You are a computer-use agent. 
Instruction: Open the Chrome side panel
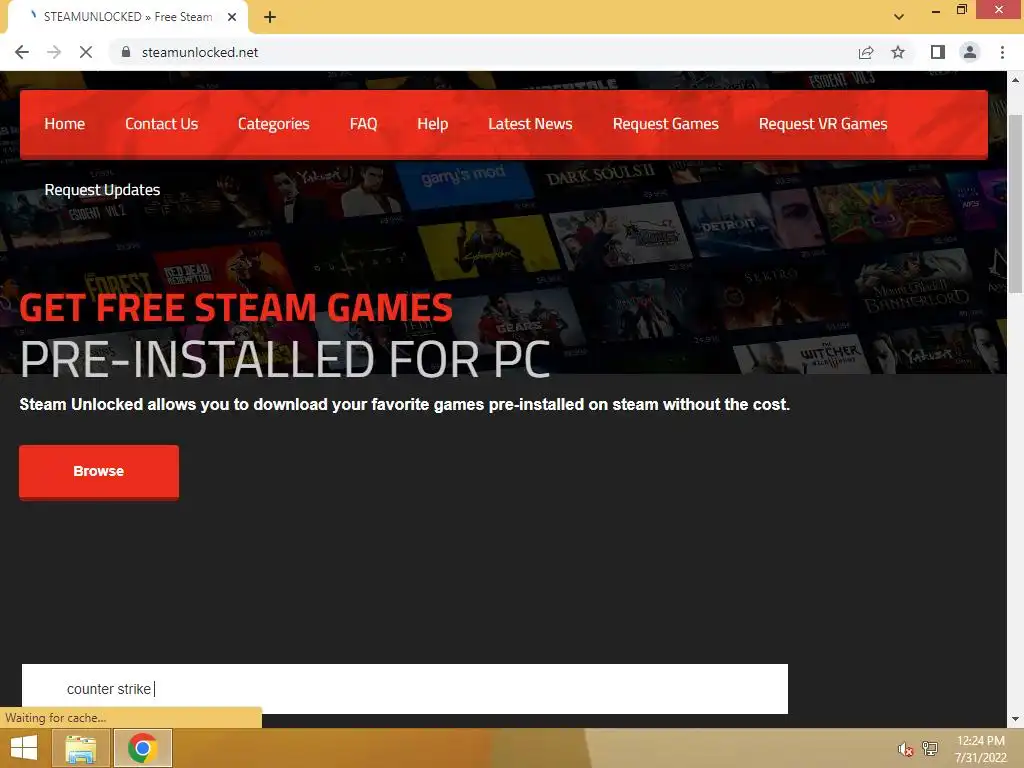938,52
